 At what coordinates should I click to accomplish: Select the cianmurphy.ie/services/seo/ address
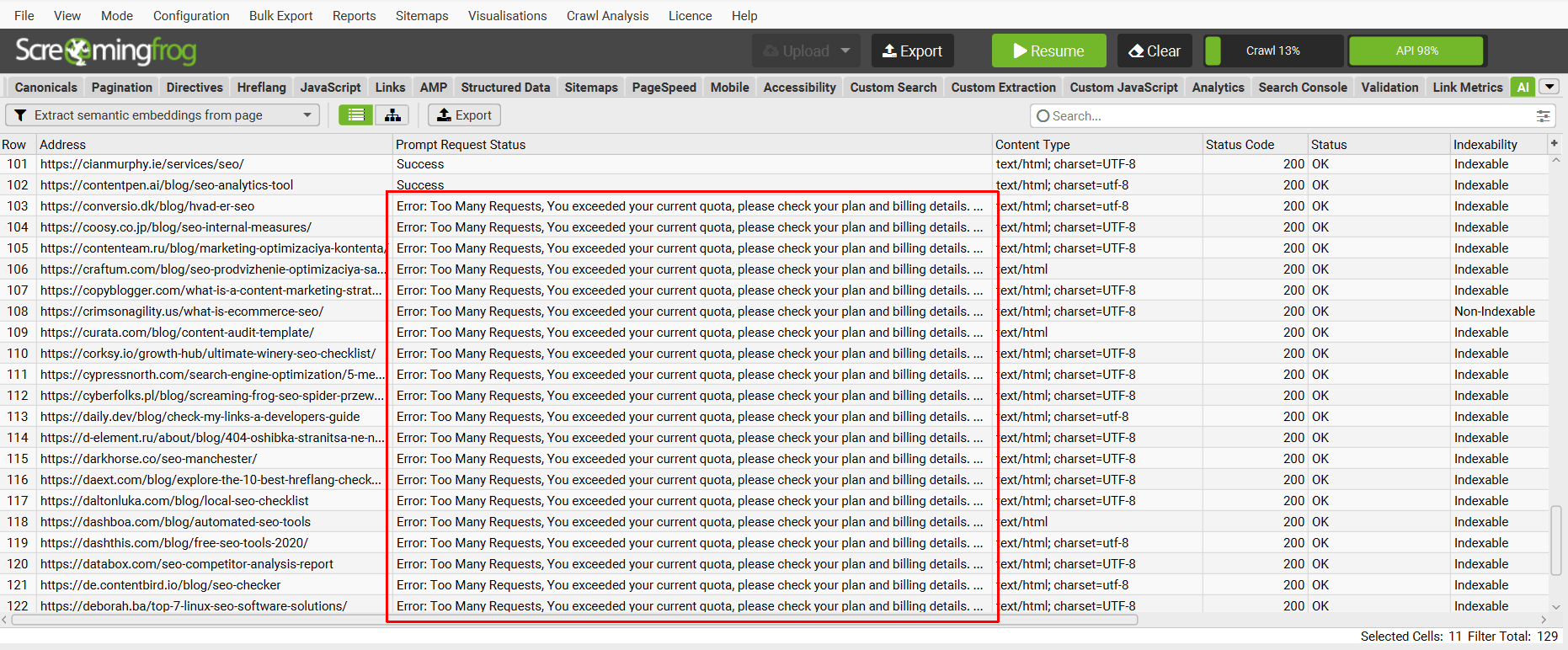pos(142,164)
